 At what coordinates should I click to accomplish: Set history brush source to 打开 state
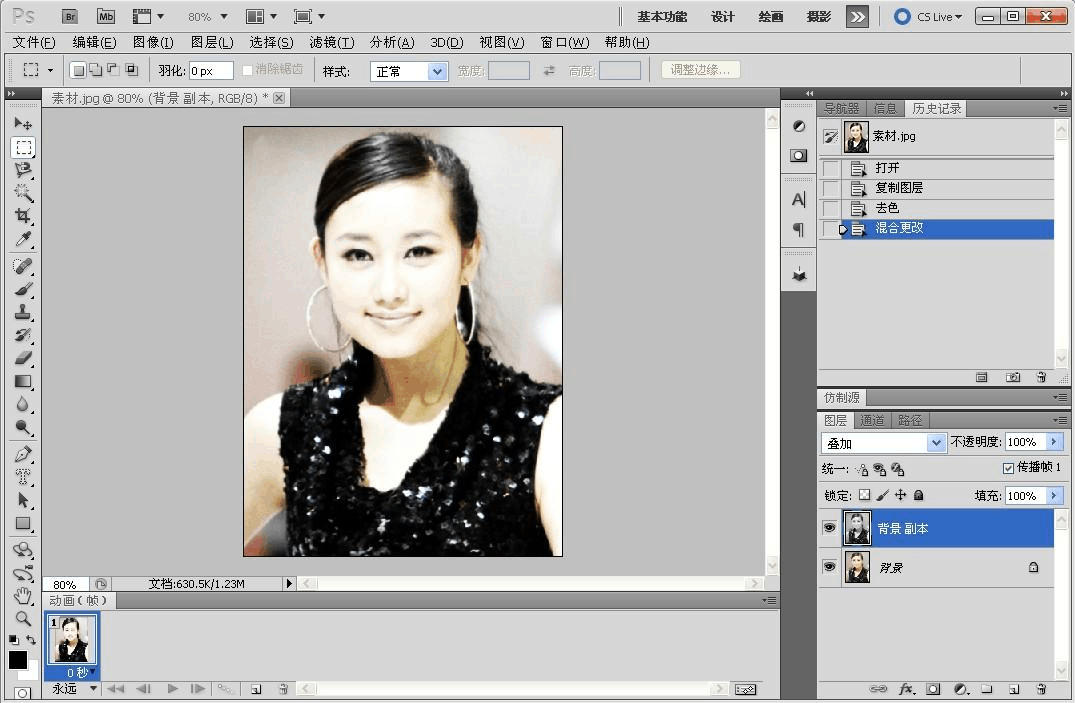[831, 168]
